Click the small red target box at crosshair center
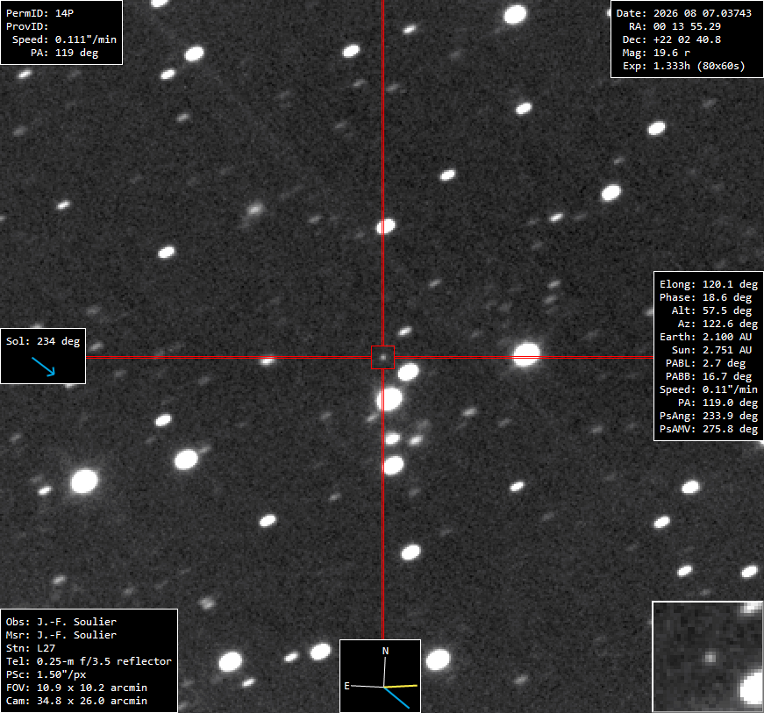 pos(382,357)
